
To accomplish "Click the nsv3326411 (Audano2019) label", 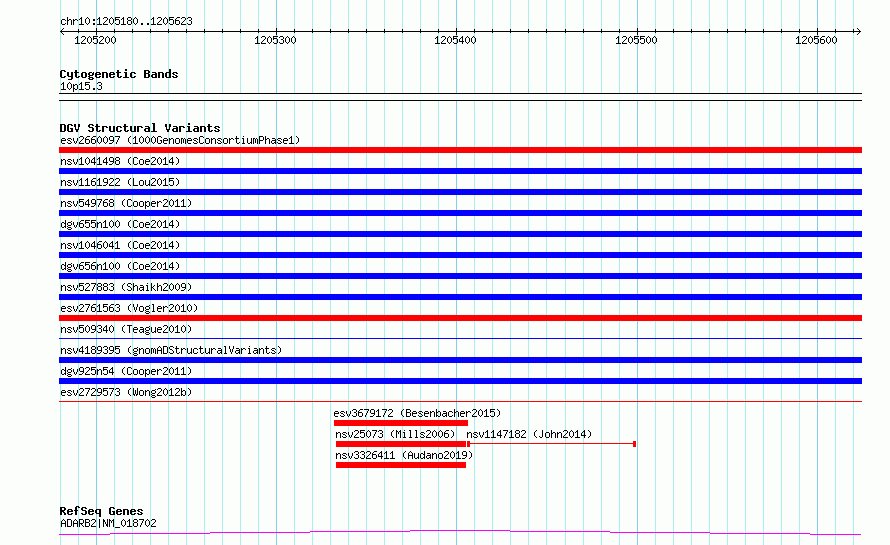I will (404, 455).
